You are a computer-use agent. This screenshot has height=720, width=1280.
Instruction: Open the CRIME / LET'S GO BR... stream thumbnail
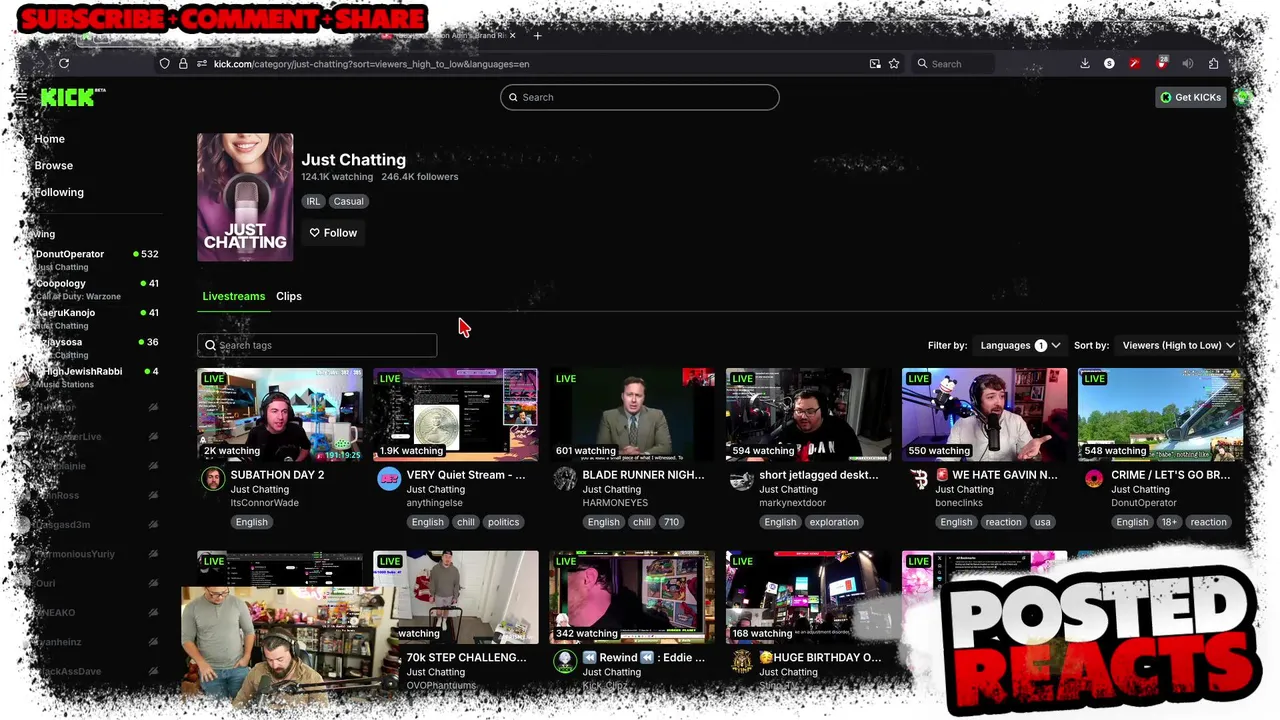[x=1160, y=415]
